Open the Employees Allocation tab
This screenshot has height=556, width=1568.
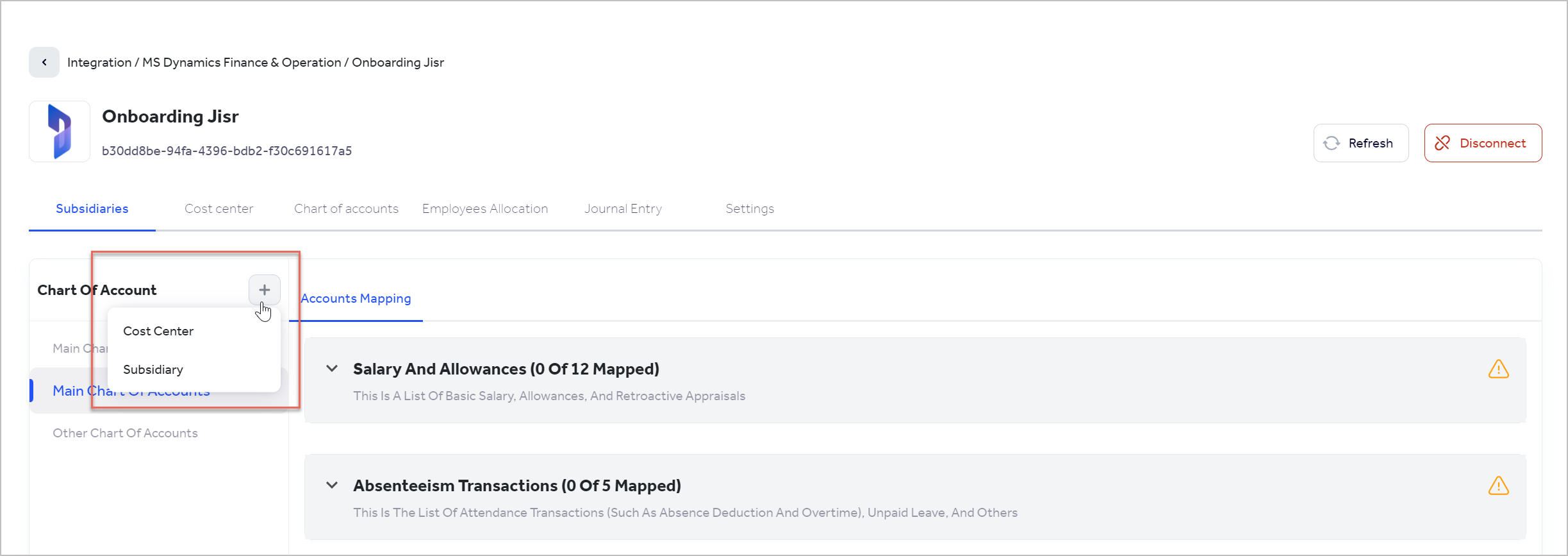(x=484, y=208)
